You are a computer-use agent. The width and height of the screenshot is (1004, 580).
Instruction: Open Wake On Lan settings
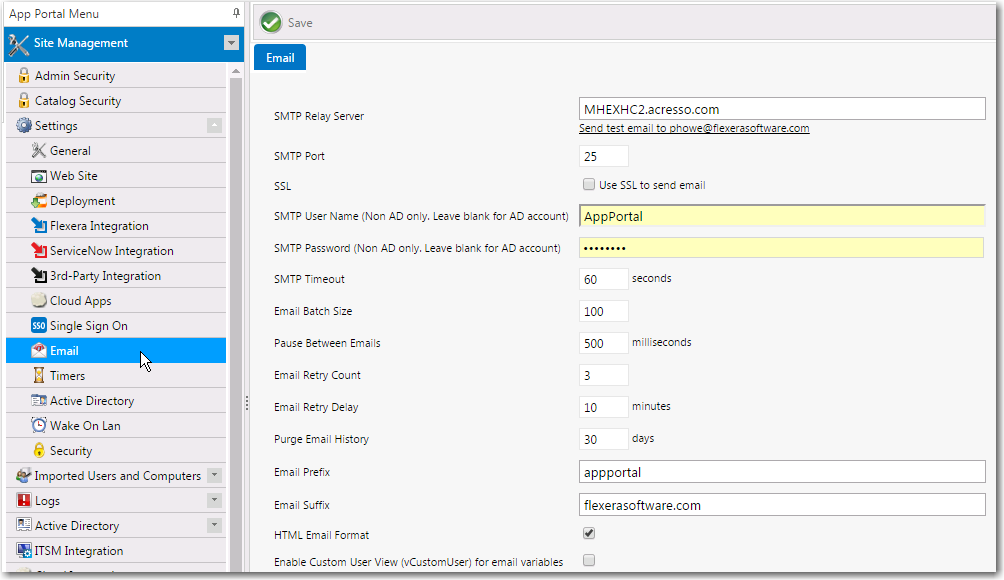click(81, 425)
